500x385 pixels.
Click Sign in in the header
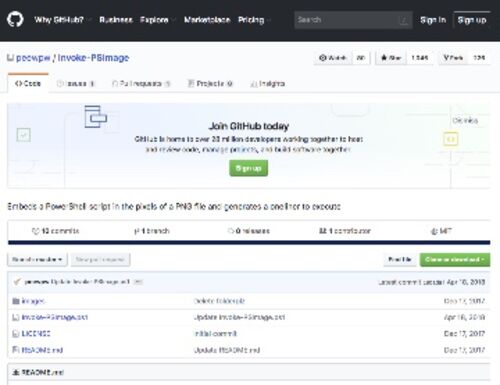[433, 20]
